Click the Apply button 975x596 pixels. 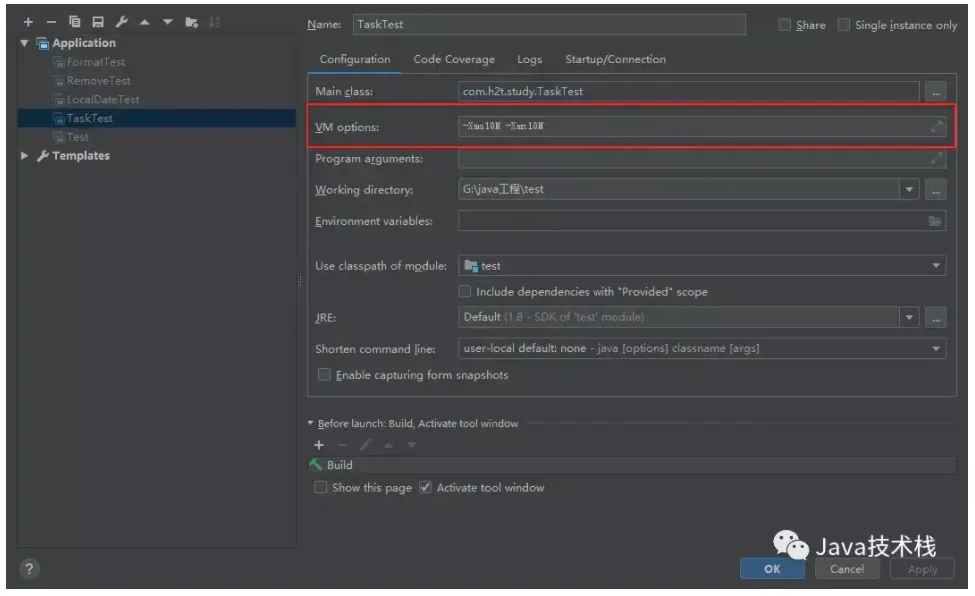(x=922, y=569)
